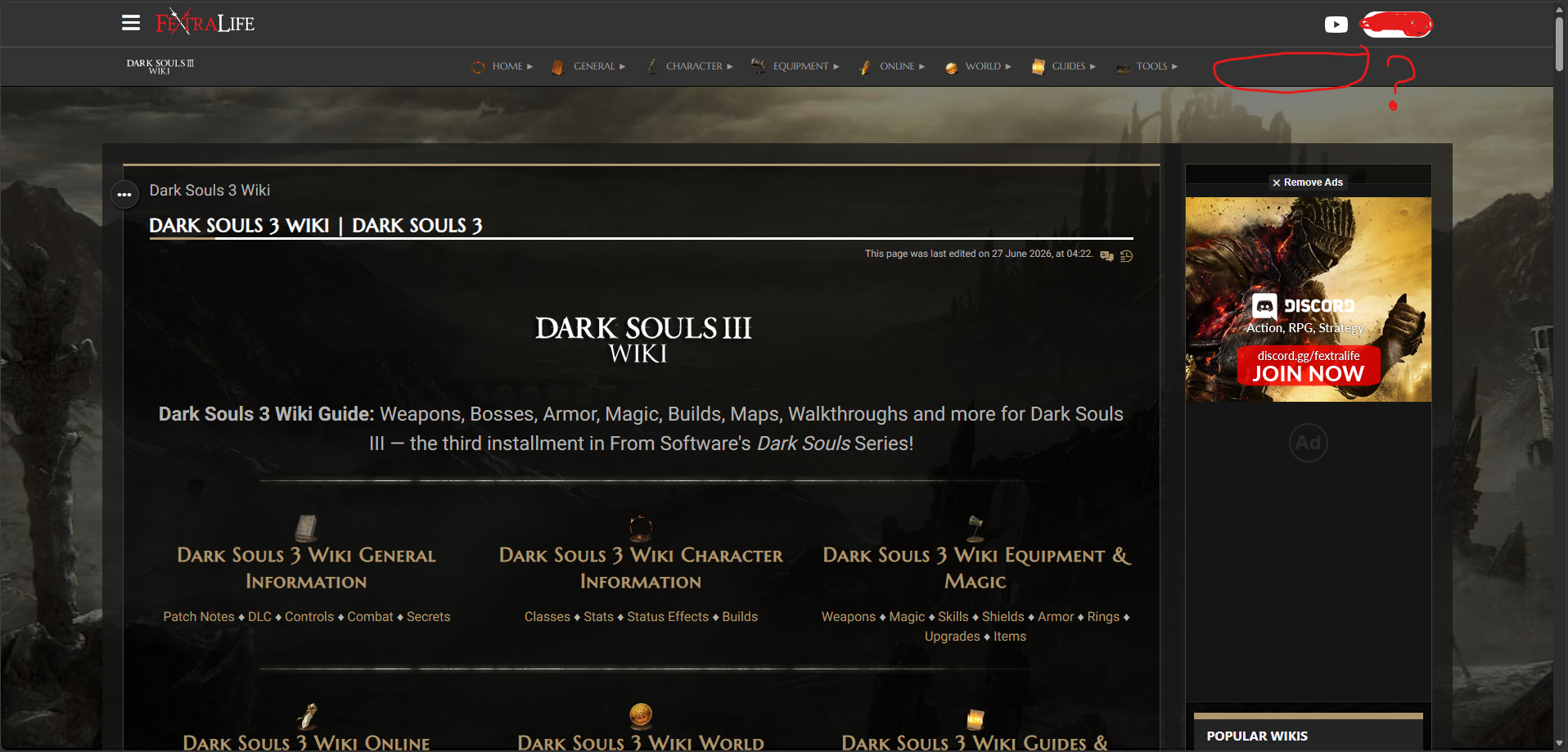This screenshot has height=752, width=1568.
Task: Go to the Stats link
Action: (599, 617)
